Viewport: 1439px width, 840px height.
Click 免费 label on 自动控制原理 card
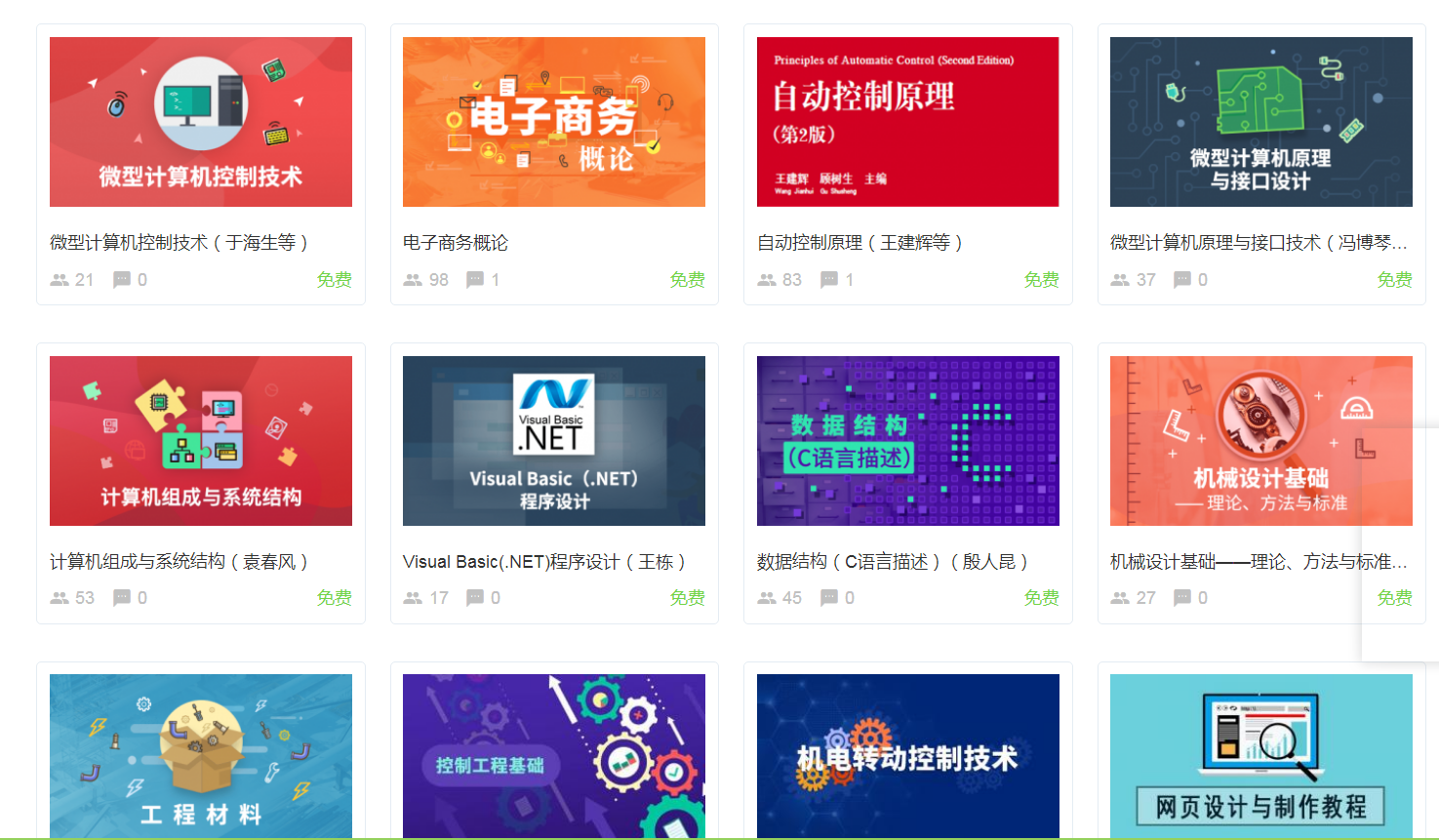tap(1041, 280)
